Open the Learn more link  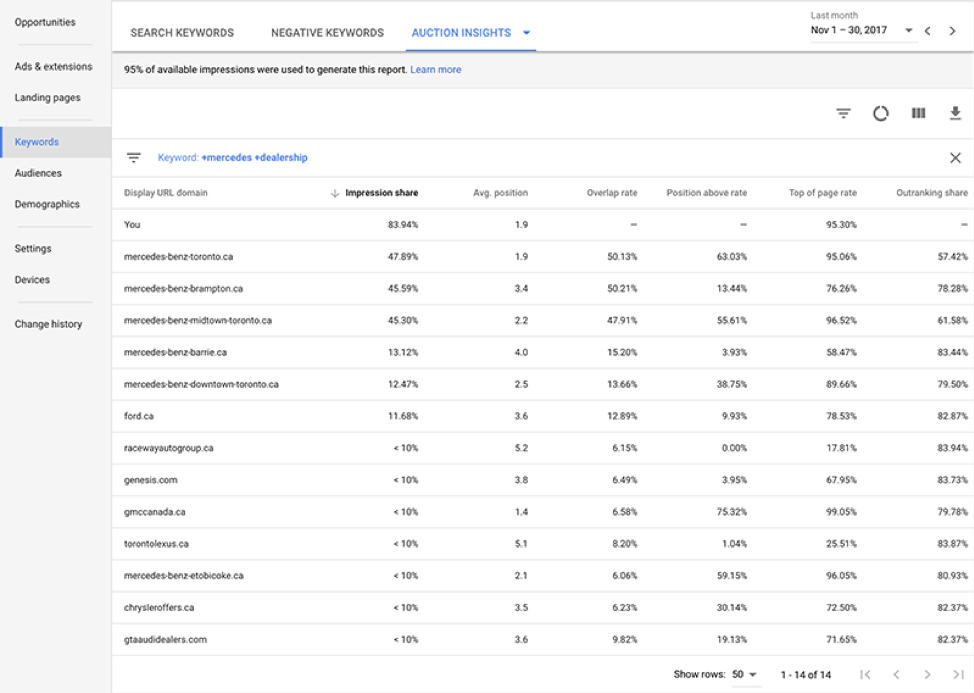(x=437, y=70)
